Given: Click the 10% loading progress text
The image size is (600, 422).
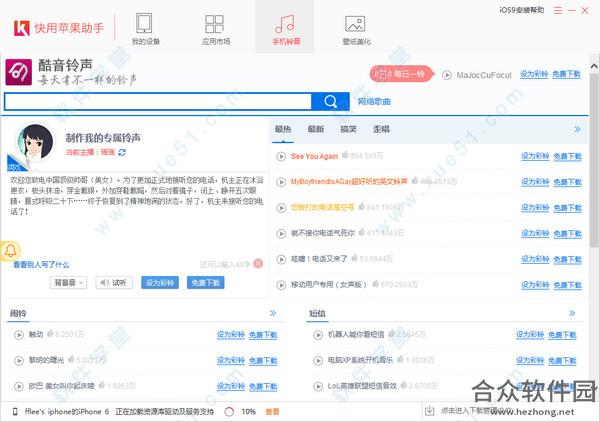Looking at the screenshot, I should [x=249, y=412].
